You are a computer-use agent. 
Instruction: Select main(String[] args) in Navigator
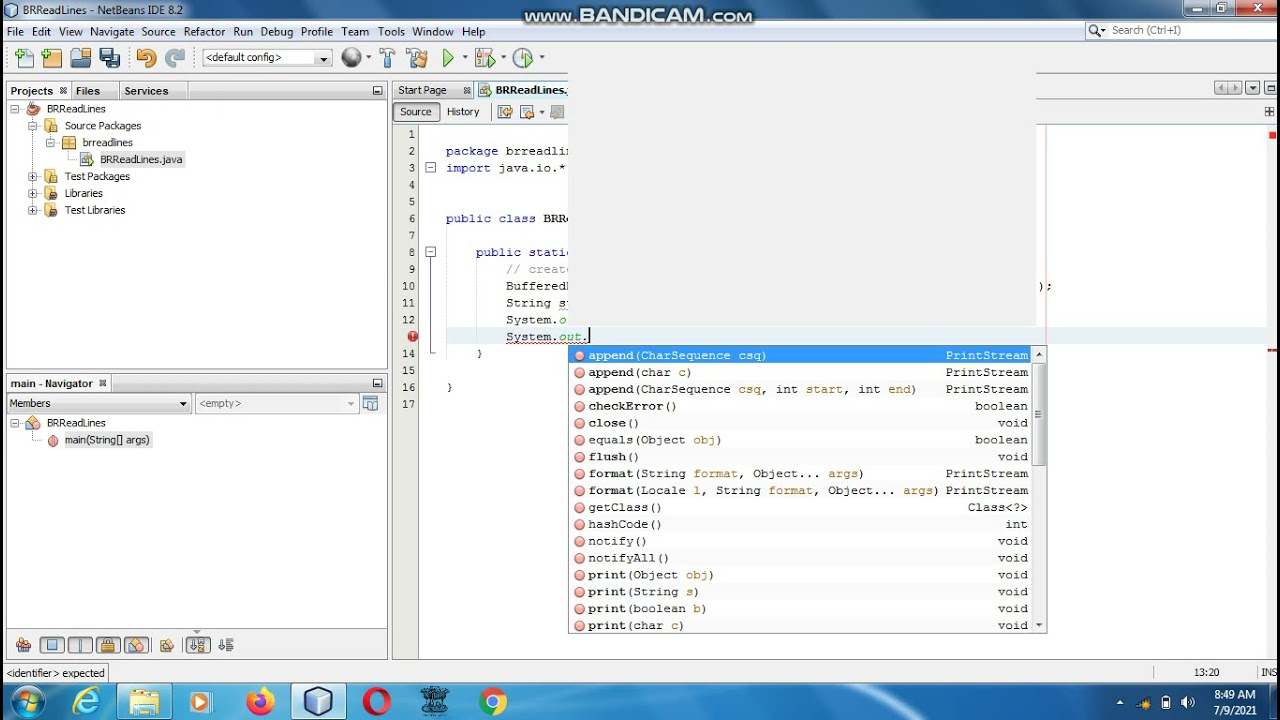[107, 440]
